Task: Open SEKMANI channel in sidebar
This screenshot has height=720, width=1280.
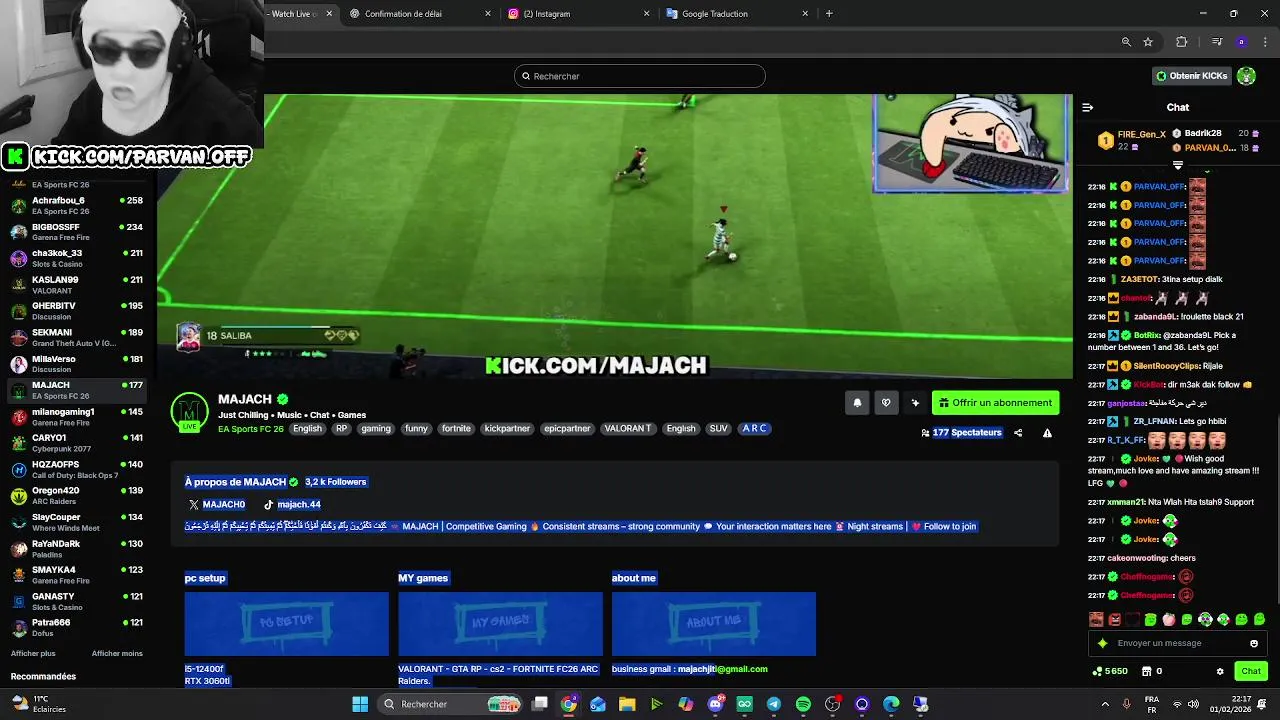Action: pos(77,338)
